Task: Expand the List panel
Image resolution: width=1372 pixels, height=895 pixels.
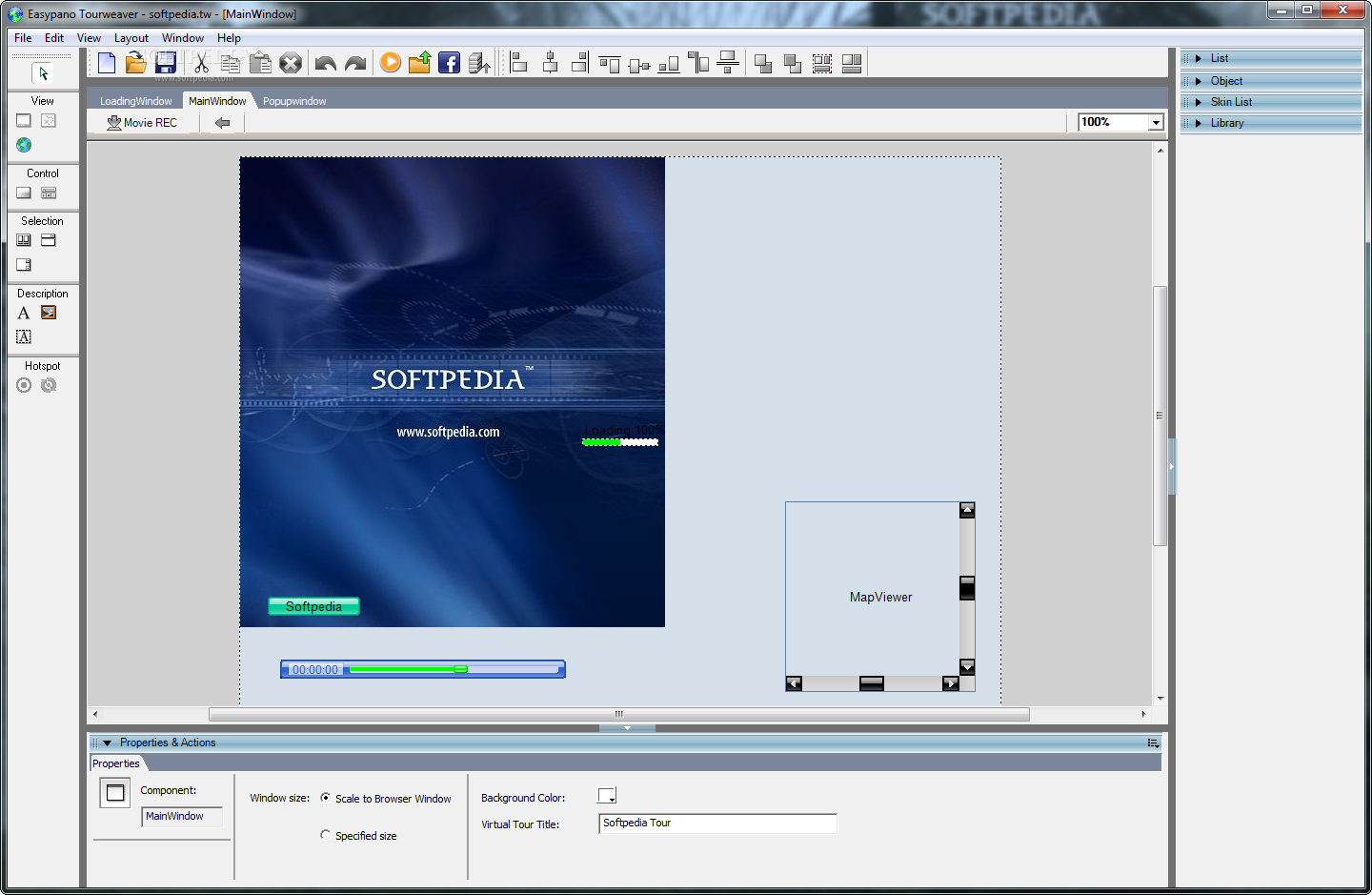Action: (1199, 58)
